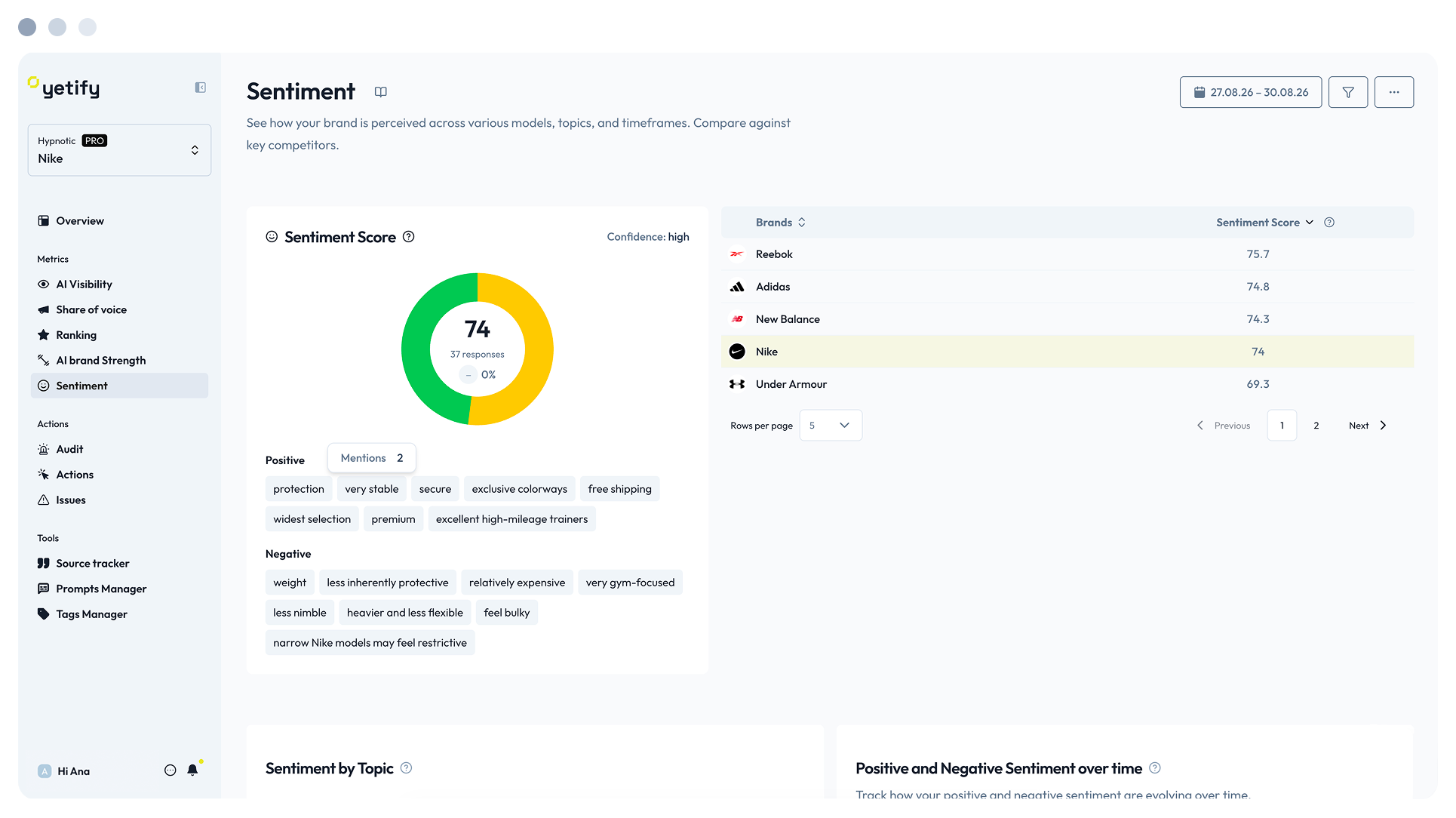
Task: Click the 'exclusive colorways' tag
Action: (520, 489)
